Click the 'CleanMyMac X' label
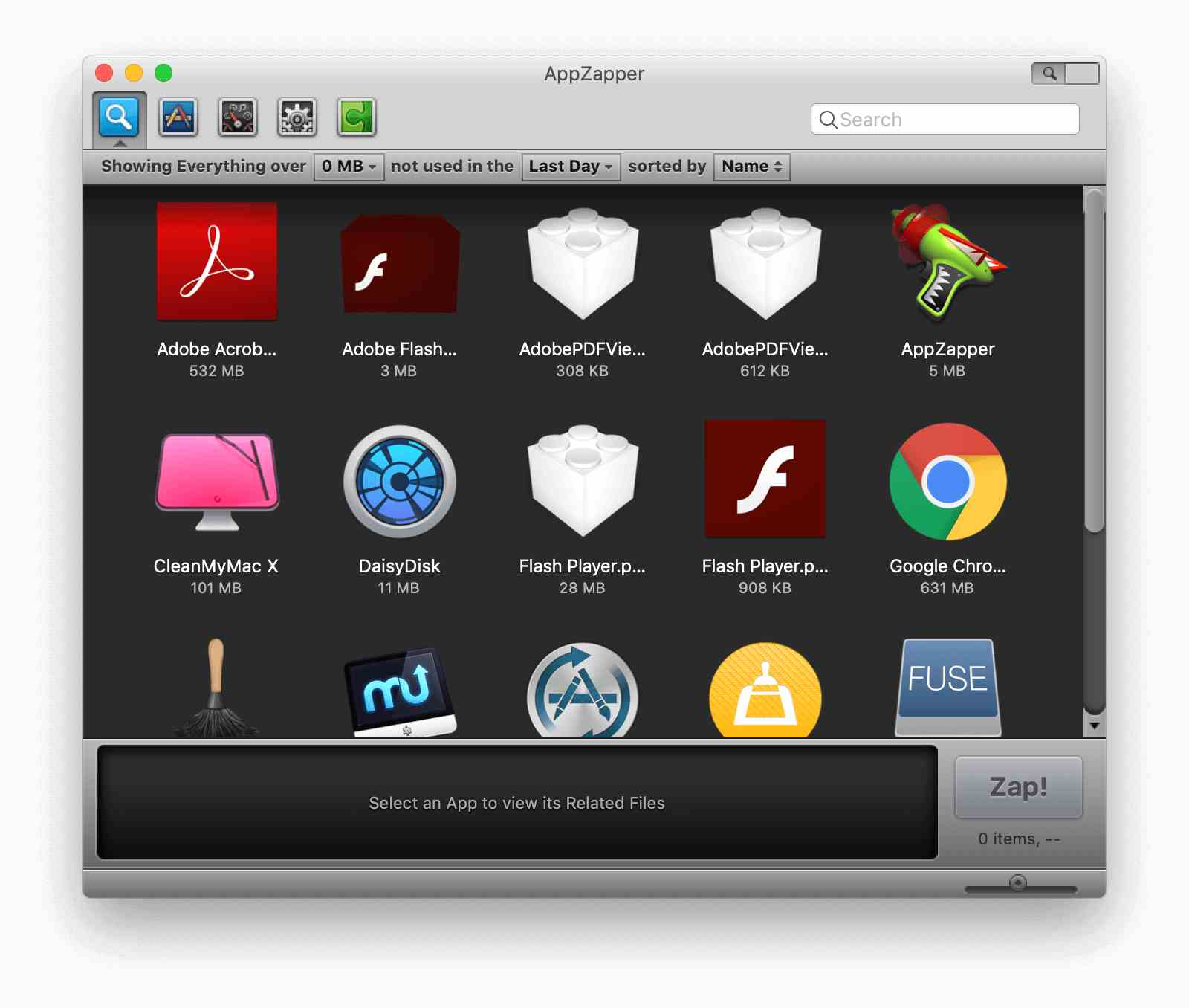 pyautogui.click(x=216, y=566)
